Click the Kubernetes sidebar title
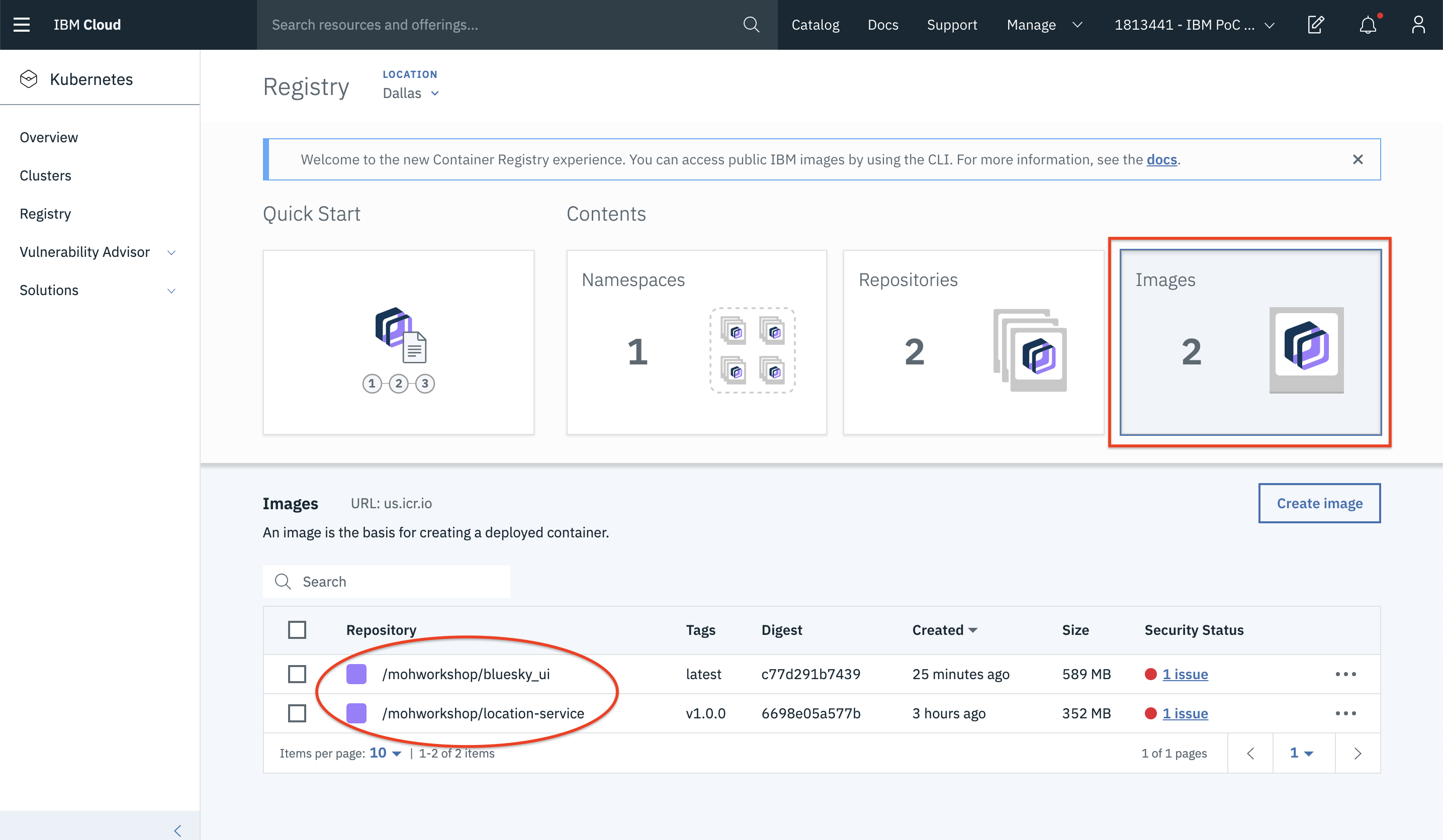The height and width of the screenshot is (840, 1443). 91,79
